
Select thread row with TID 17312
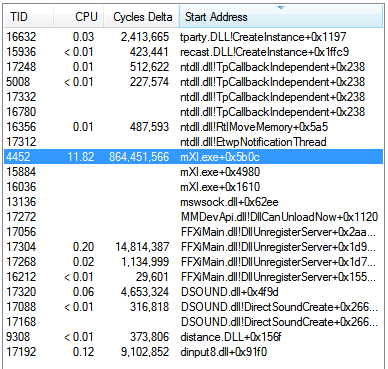[x=193, y=142]
